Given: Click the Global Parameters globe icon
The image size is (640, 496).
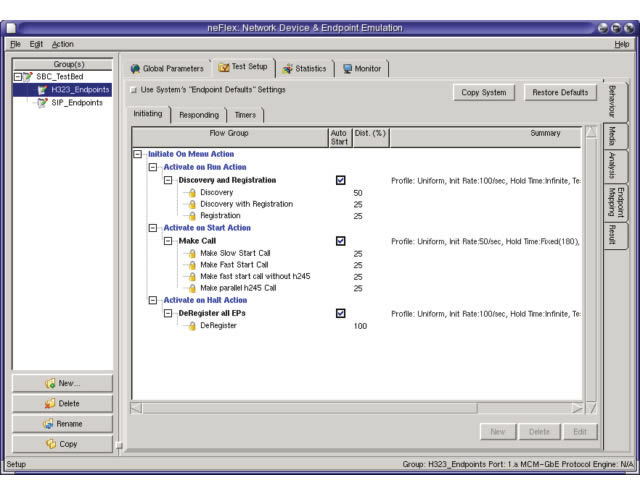Looking at the screenshot, I should coord(135,69).
